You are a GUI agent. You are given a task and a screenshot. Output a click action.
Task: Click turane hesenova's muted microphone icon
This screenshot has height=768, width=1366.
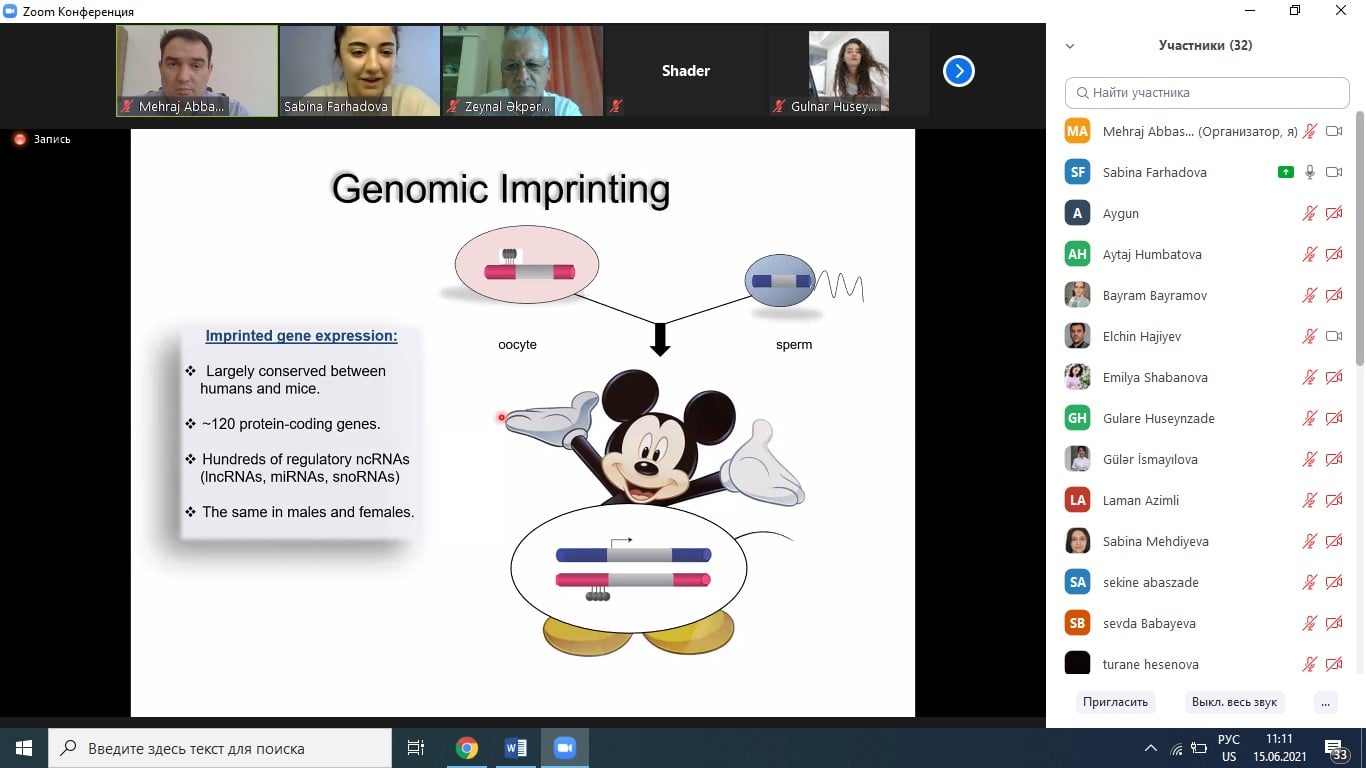click(x=1310, y=664)
